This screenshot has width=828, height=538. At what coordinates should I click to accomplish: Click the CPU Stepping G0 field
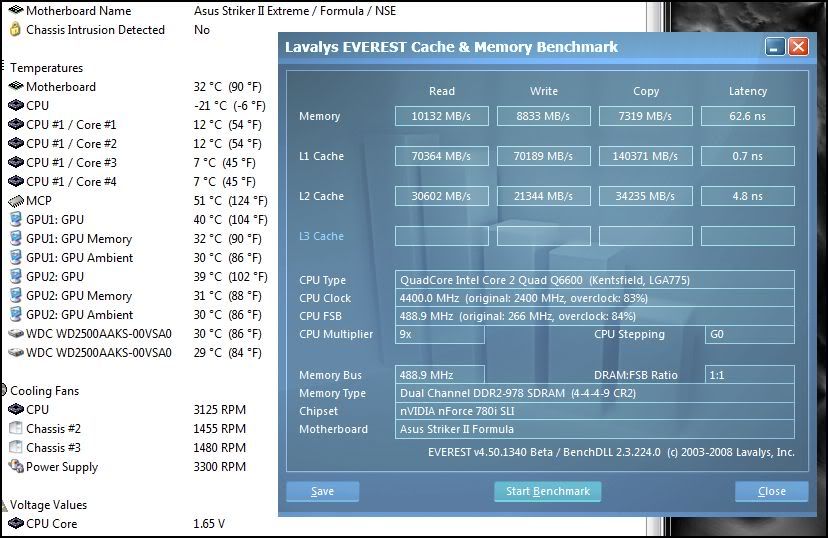(x=749, y=334)
